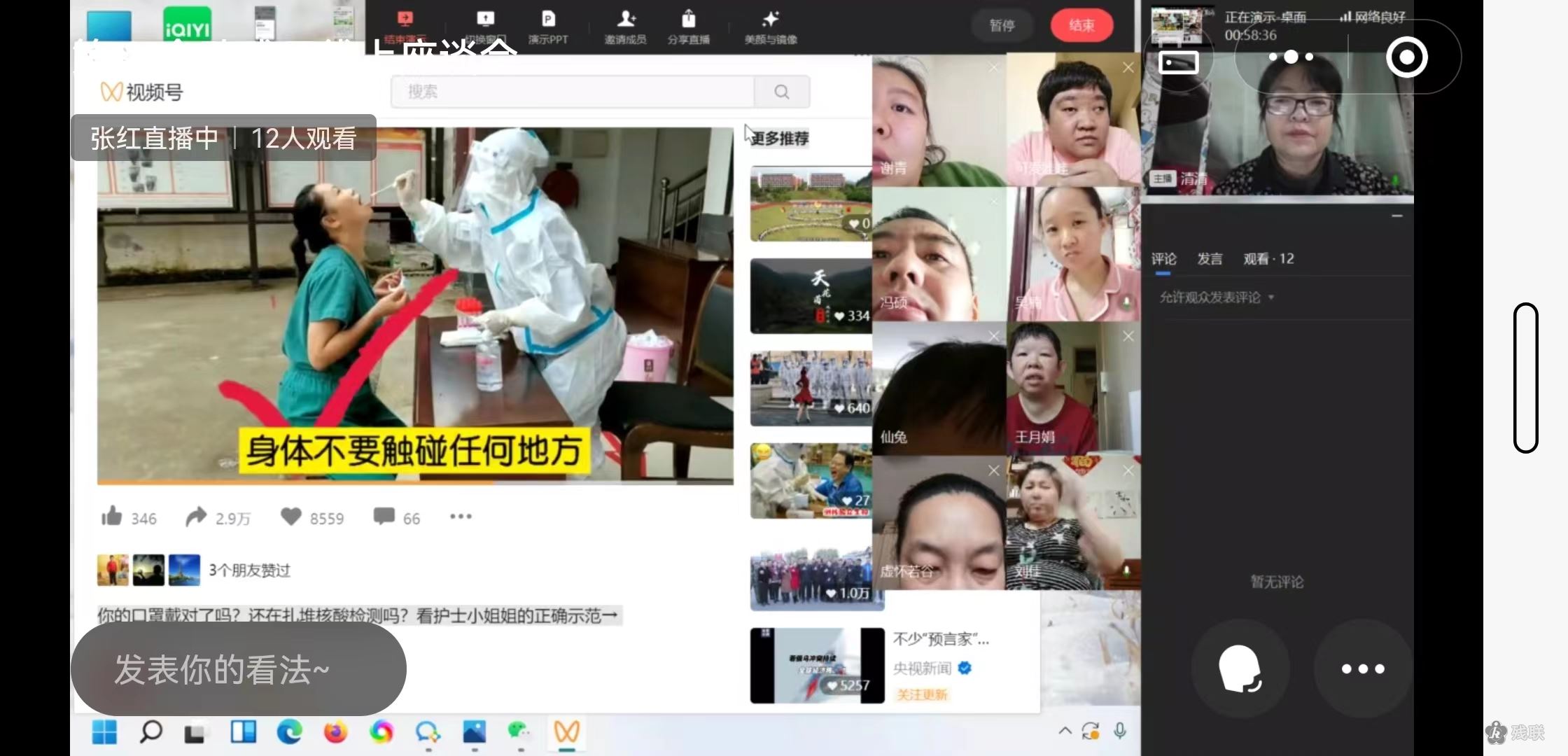The image size is (1568, 756).
Task: Open Task View on the taskbar
Action: [x=195, y=732]
